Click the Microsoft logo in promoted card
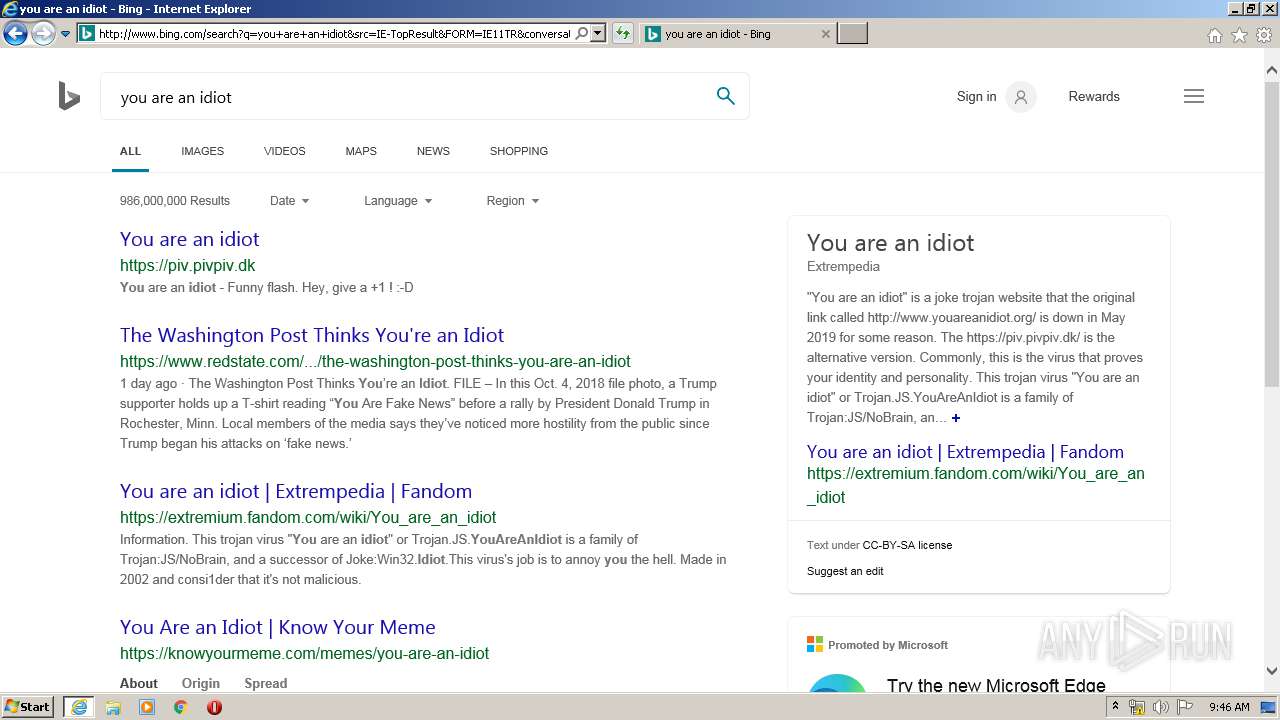 (815, 645)
